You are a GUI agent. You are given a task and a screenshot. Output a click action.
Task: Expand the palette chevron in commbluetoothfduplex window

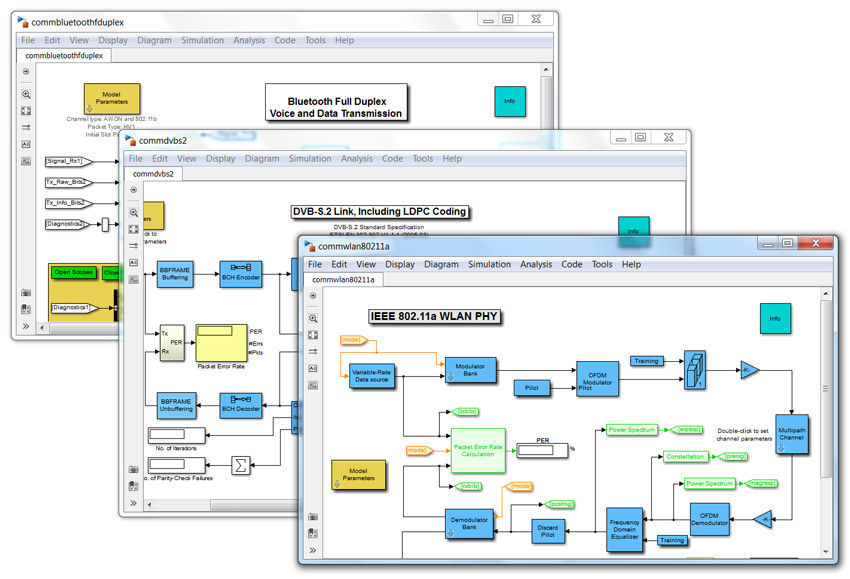click(x=26, y=327)
